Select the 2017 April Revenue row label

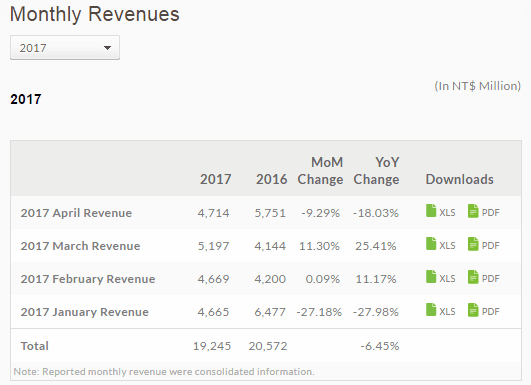pos(76,213)
